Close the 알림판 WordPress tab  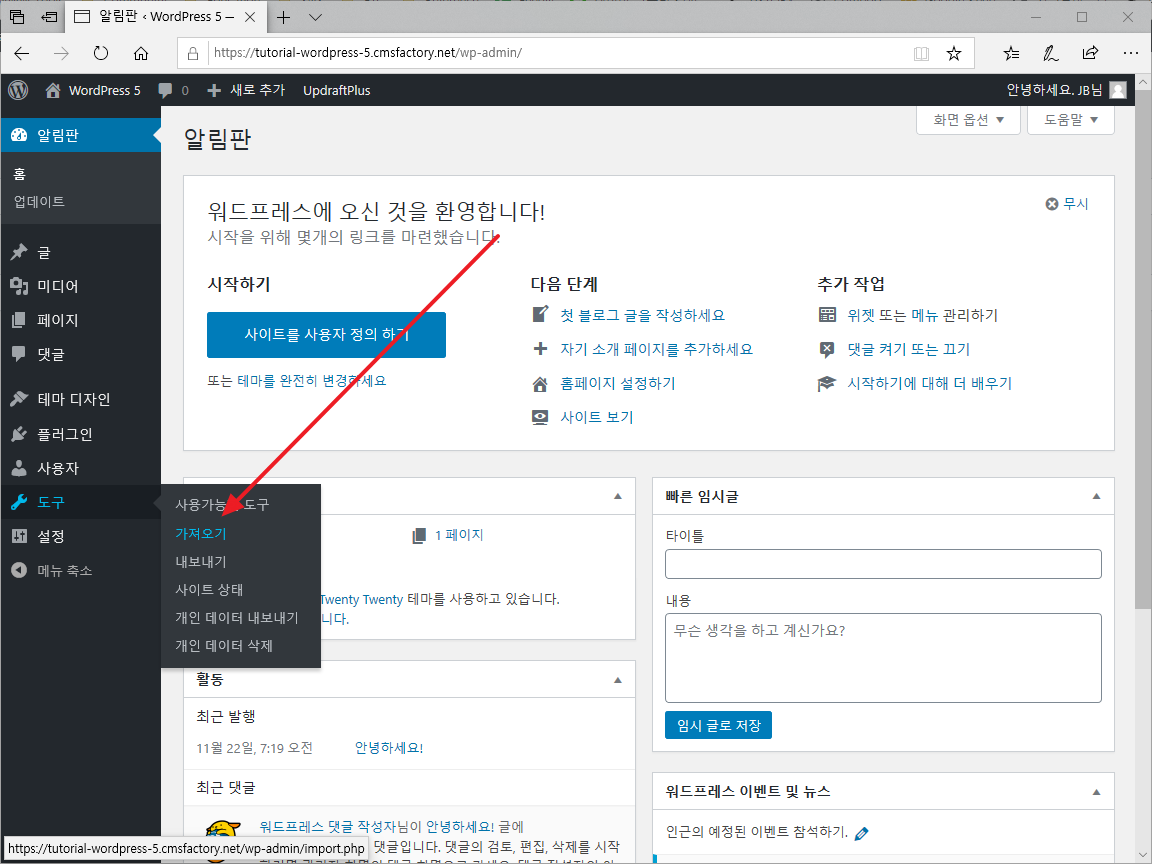(x=250, y=17)
